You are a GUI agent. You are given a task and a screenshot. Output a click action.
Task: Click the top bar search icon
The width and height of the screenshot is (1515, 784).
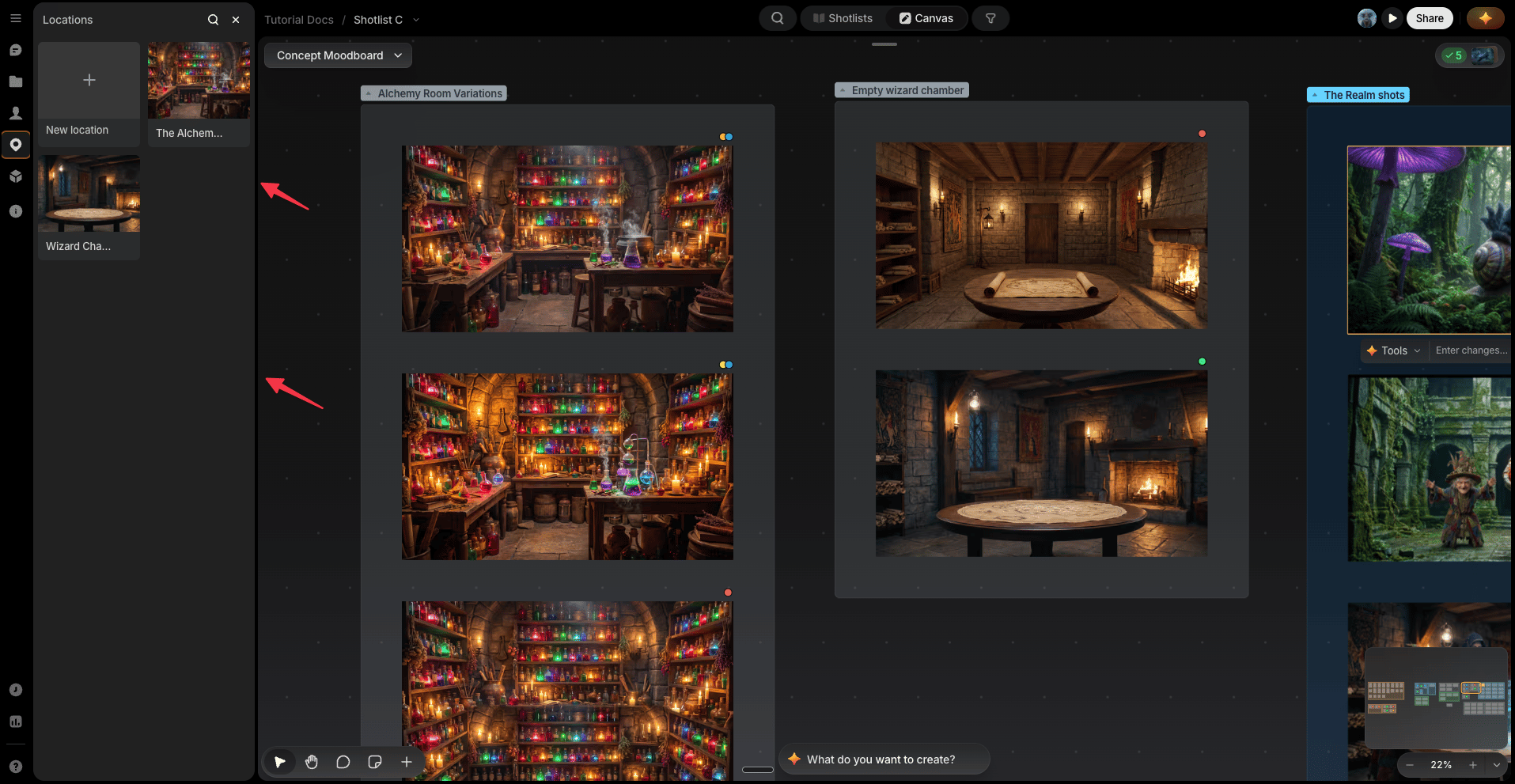tap(778, 18)
